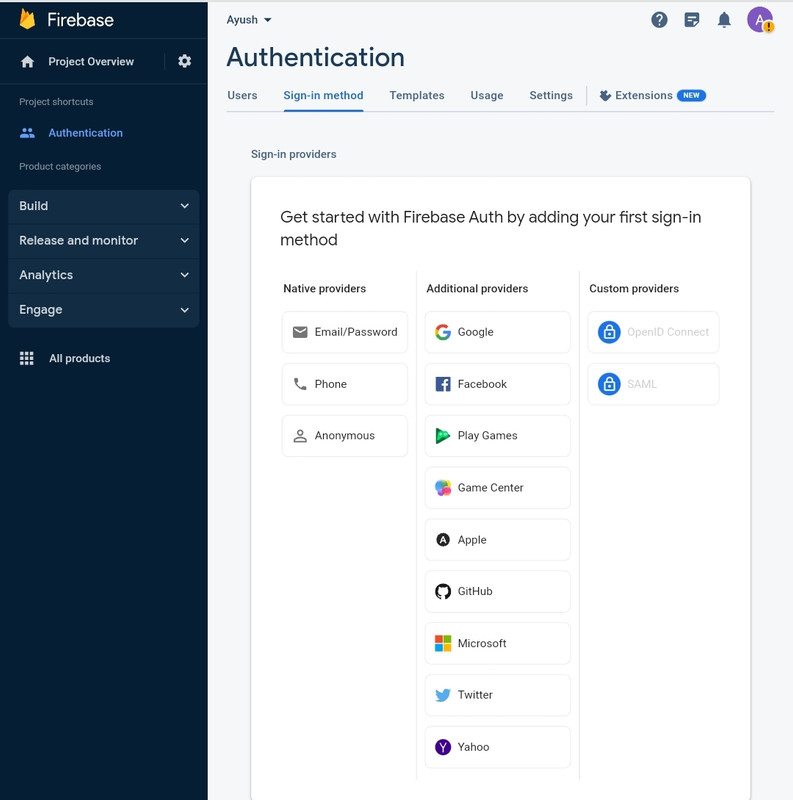Choose the Yahoo provider label
Viewport: 793px width, 800px height.
tap(474, 747)
